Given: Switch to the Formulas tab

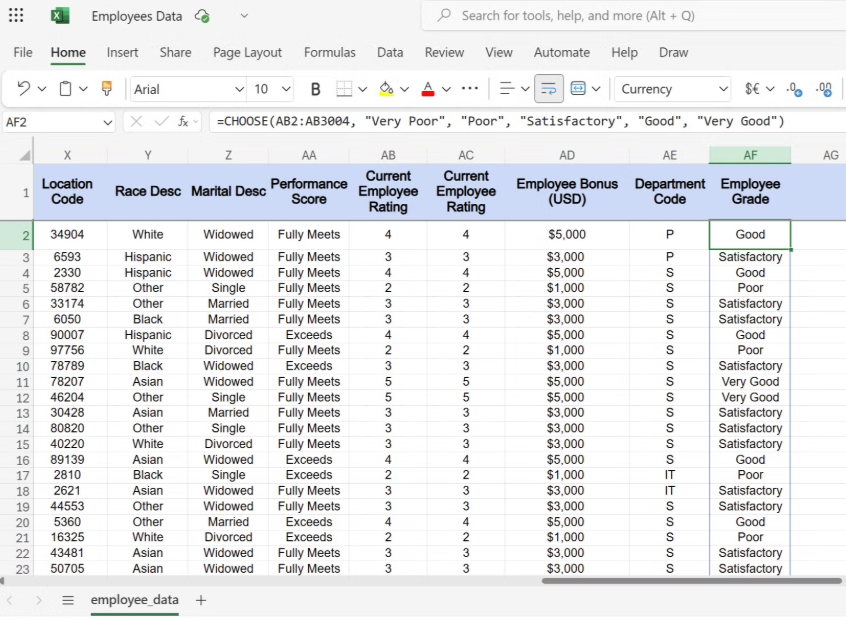Looking at the screenshot, I should pyautogui.click(x=330, y=52).
